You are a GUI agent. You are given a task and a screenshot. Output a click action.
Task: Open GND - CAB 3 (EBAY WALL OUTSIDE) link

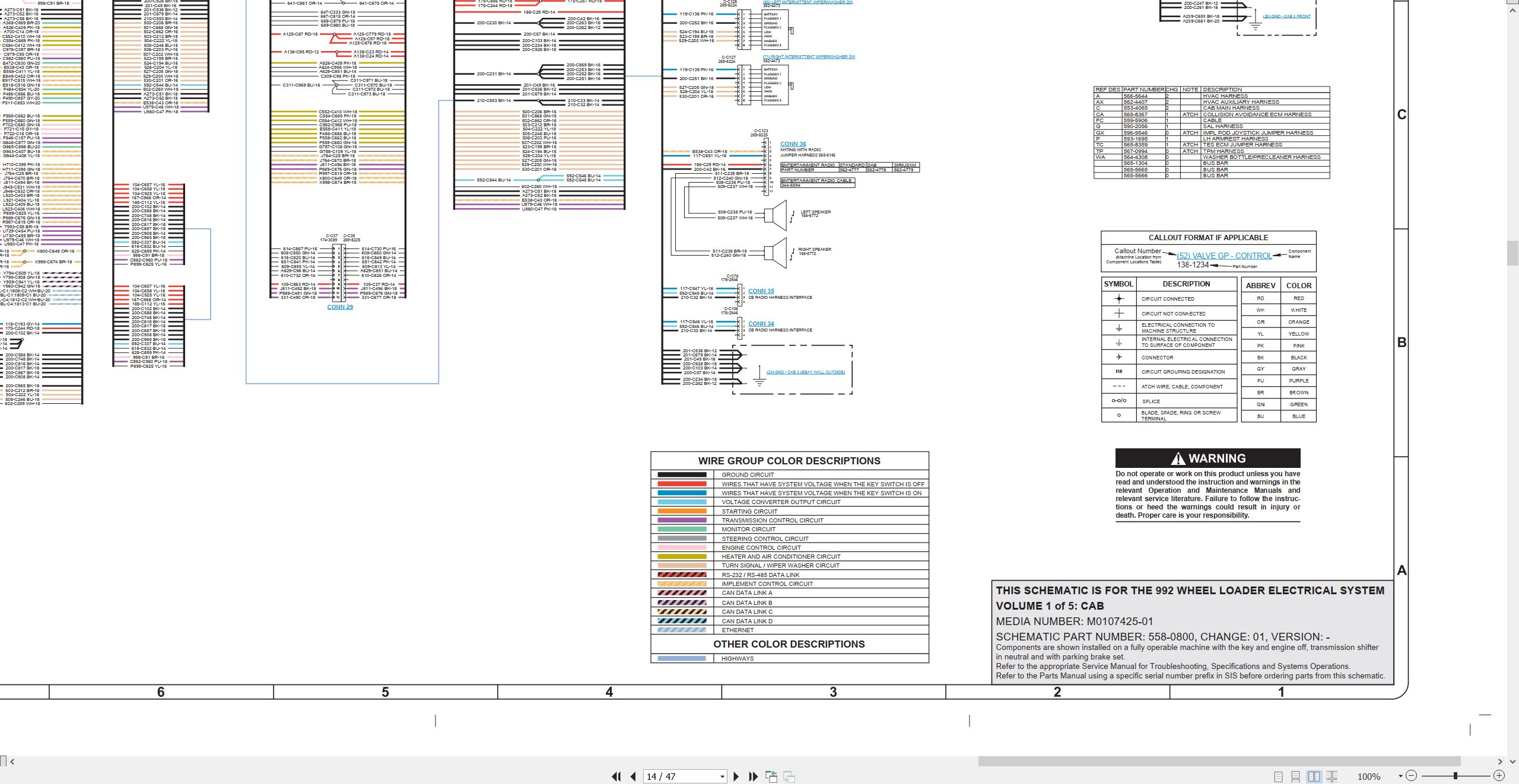click(x=805, y=372)
